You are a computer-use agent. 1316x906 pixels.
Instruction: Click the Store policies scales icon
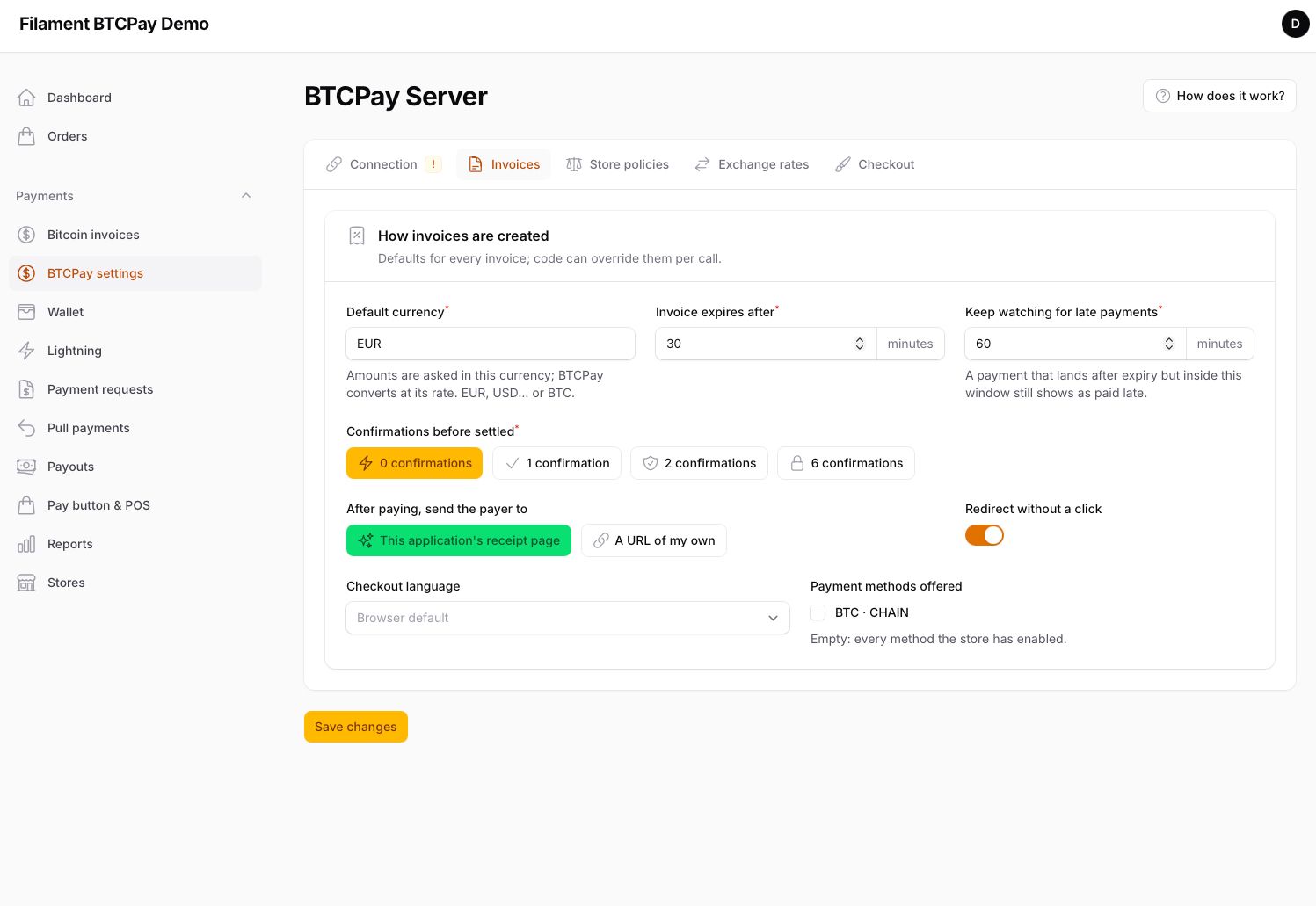pyautogui.click(x=574, y=164)
